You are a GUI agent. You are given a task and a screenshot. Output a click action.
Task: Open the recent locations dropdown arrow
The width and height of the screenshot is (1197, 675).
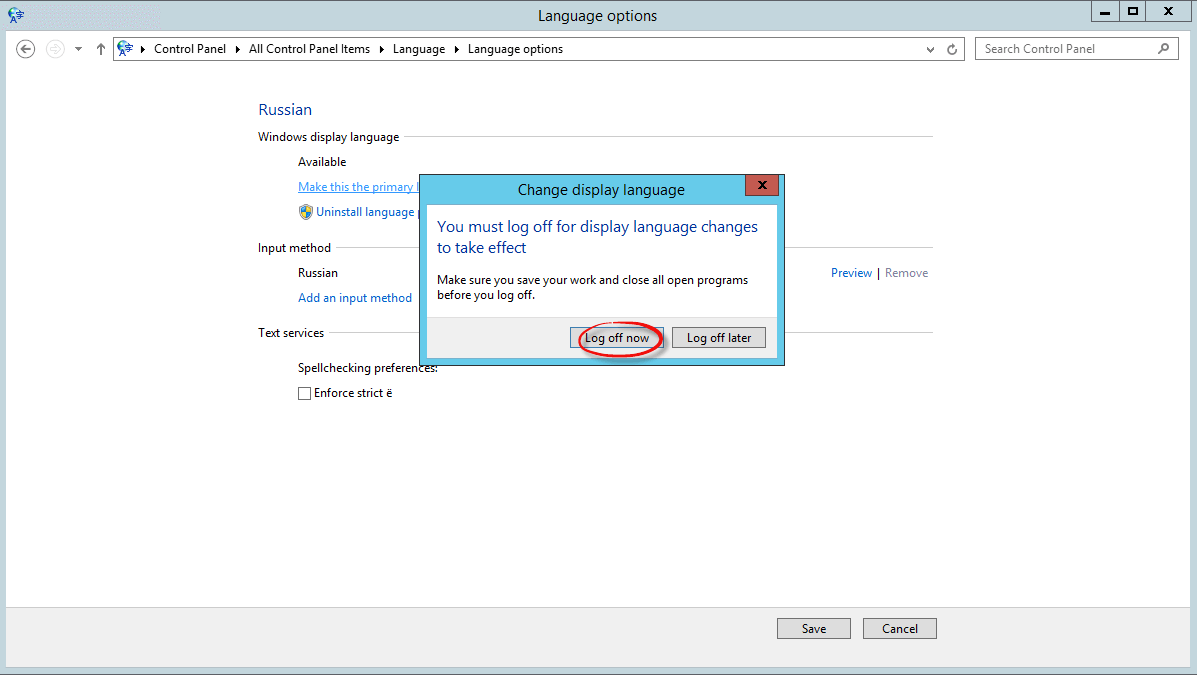78,49
